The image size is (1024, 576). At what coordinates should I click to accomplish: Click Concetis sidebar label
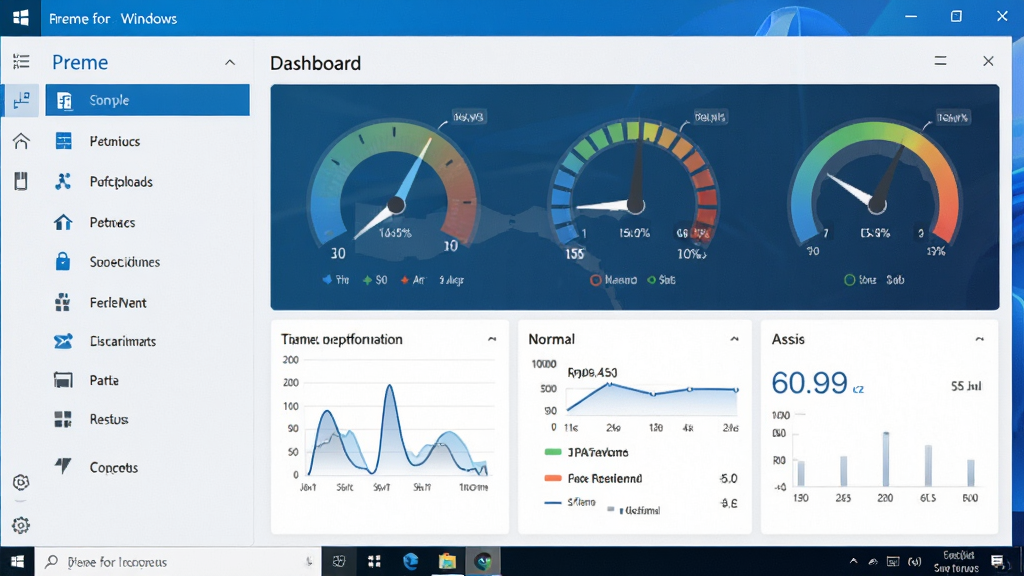[114, 468]
